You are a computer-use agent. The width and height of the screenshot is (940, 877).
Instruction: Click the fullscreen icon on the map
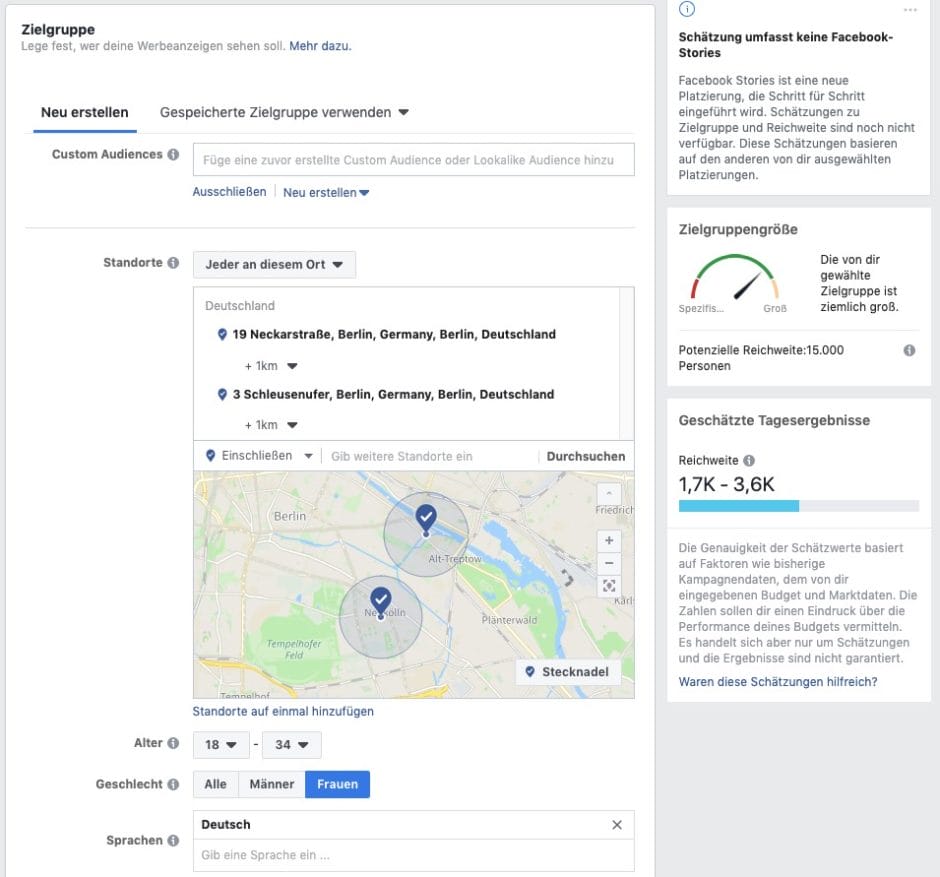(608, 586)
